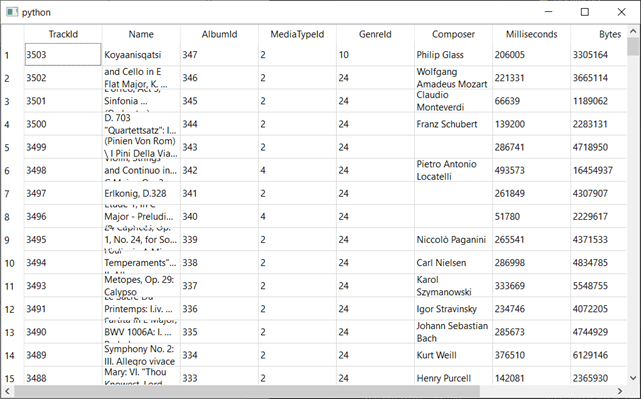Image resolution: width=641 pixels, height=399 pixels.
Task: Click the vertical scrollbar up arrow
Action: pyautogui.click(x=633, y=31)
